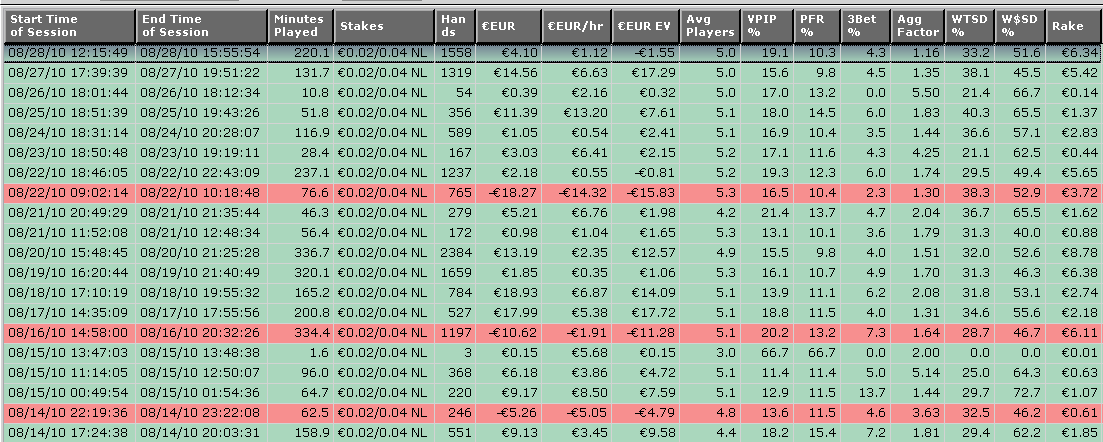The width and height of the screenshot is (1103, 442).
Task: Sort by Rake column header
Action: click(1072, 25)
